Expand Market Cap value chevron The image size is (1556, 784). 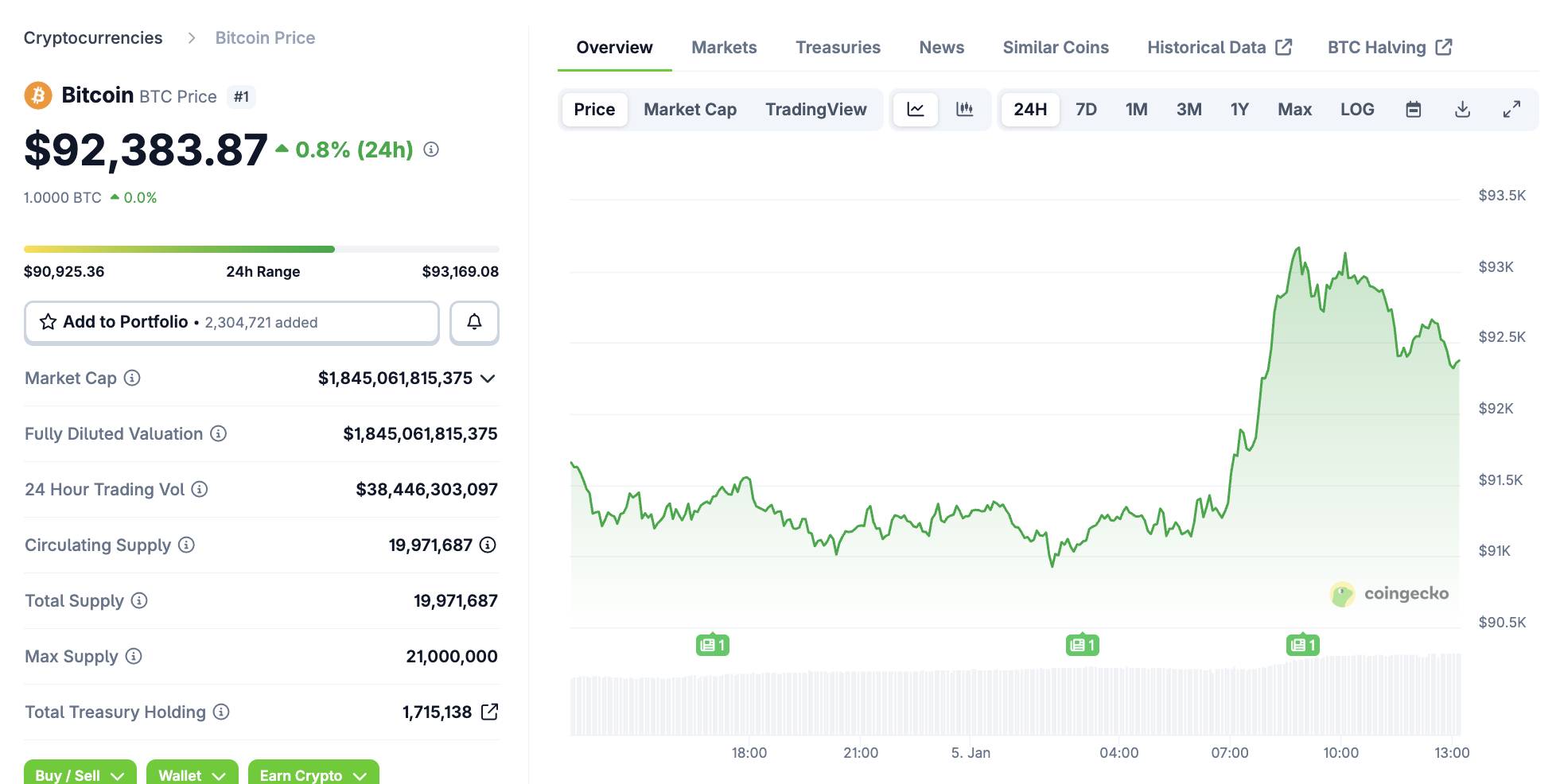[x=488, y=378]
